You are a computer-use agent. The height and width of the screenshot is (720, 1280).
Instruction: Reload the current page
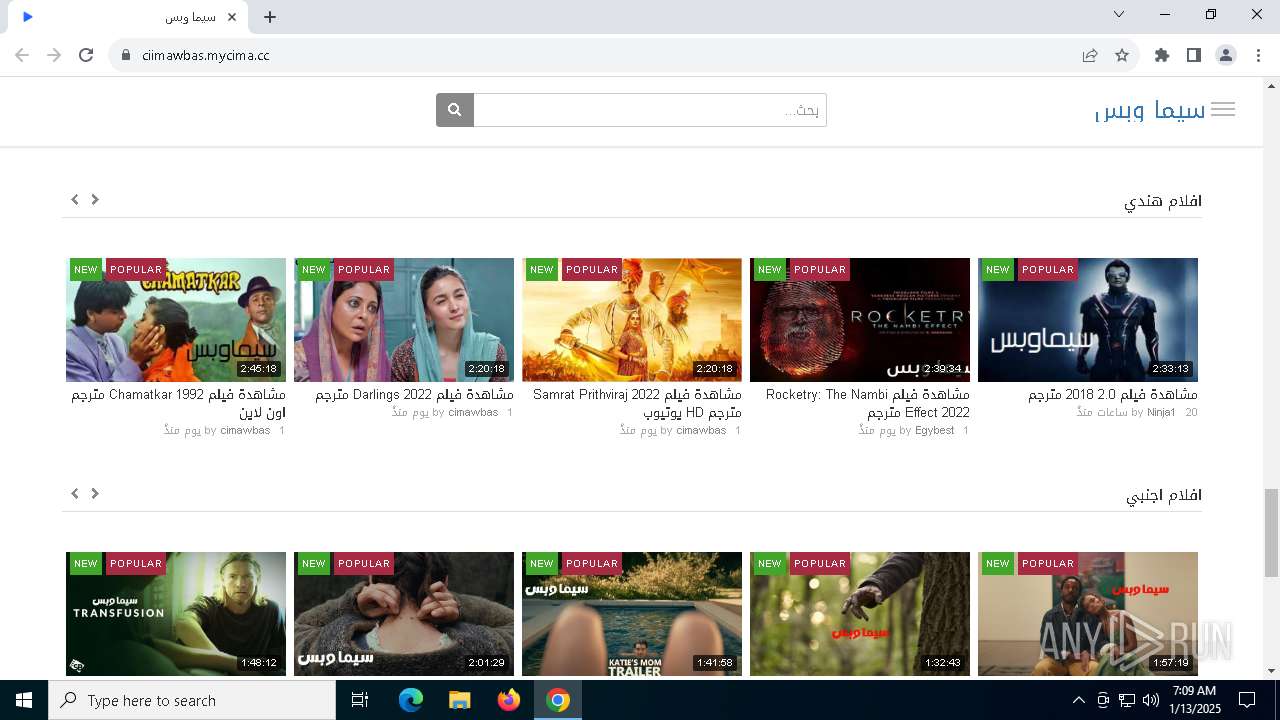pyautogui.click(x=86, y=55)
